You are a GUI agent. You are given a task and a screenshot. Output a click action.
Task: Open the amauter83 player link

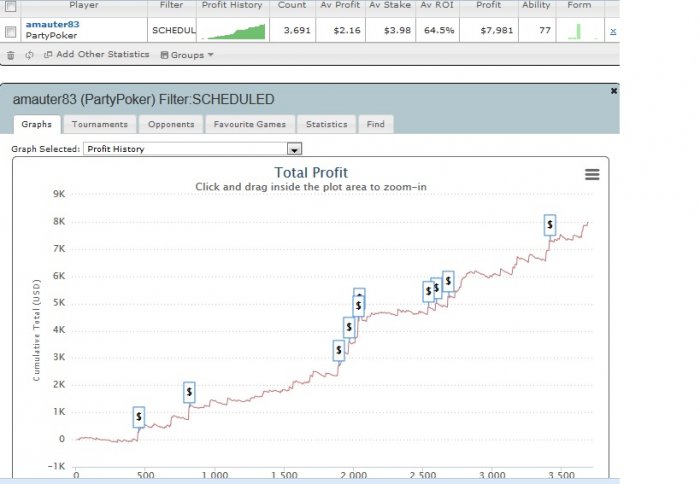pos(52,25)
